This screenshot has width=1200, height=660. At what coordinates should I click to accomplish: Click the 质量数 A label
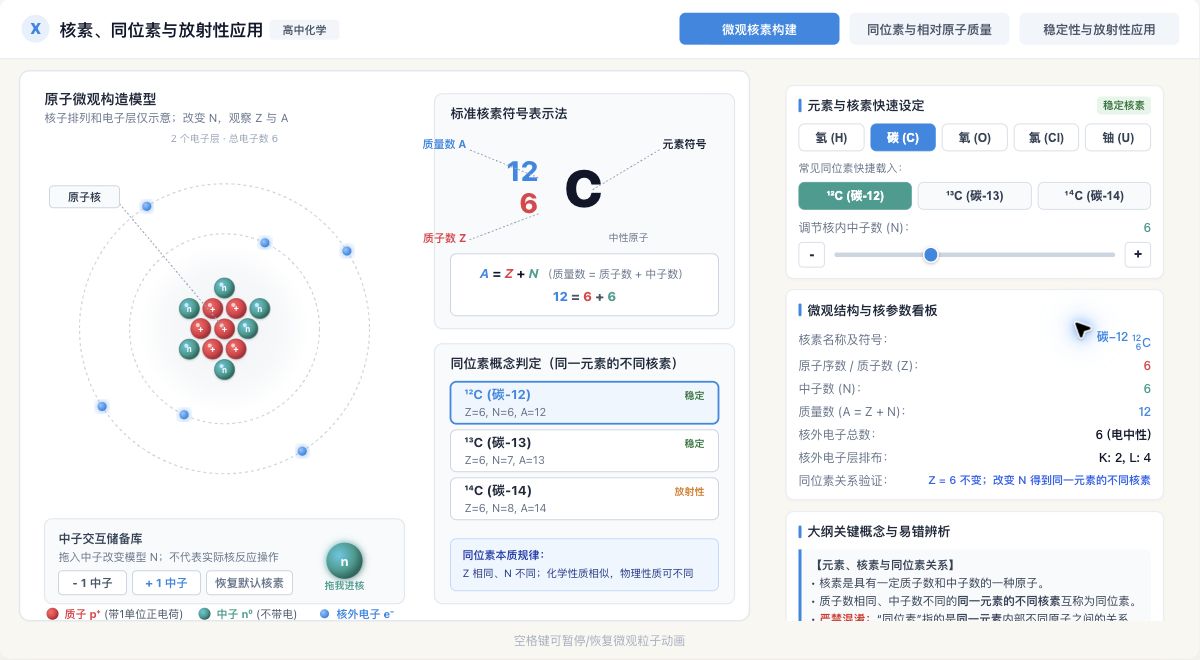pos(444,144)
